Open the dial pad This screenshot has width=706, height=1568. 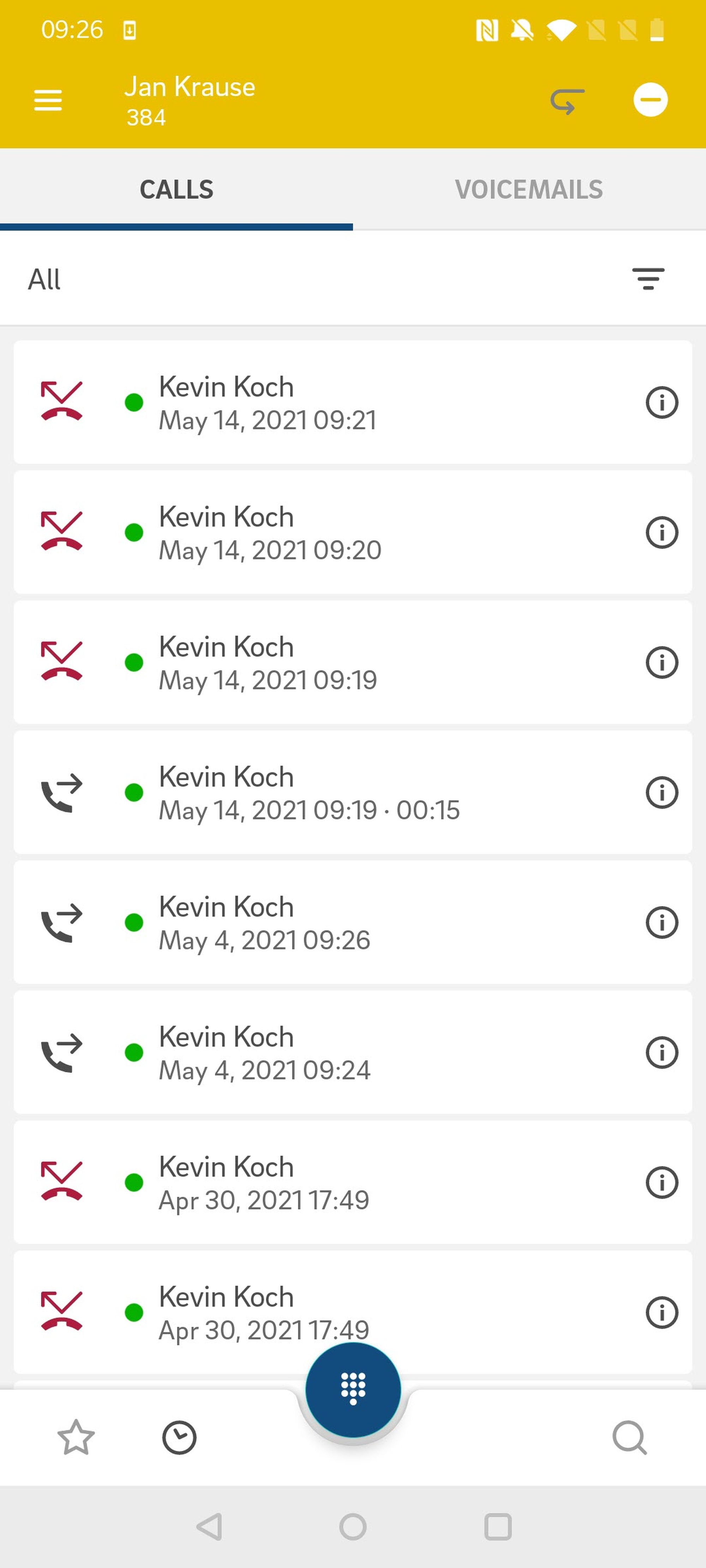(x=353, y=1389)
